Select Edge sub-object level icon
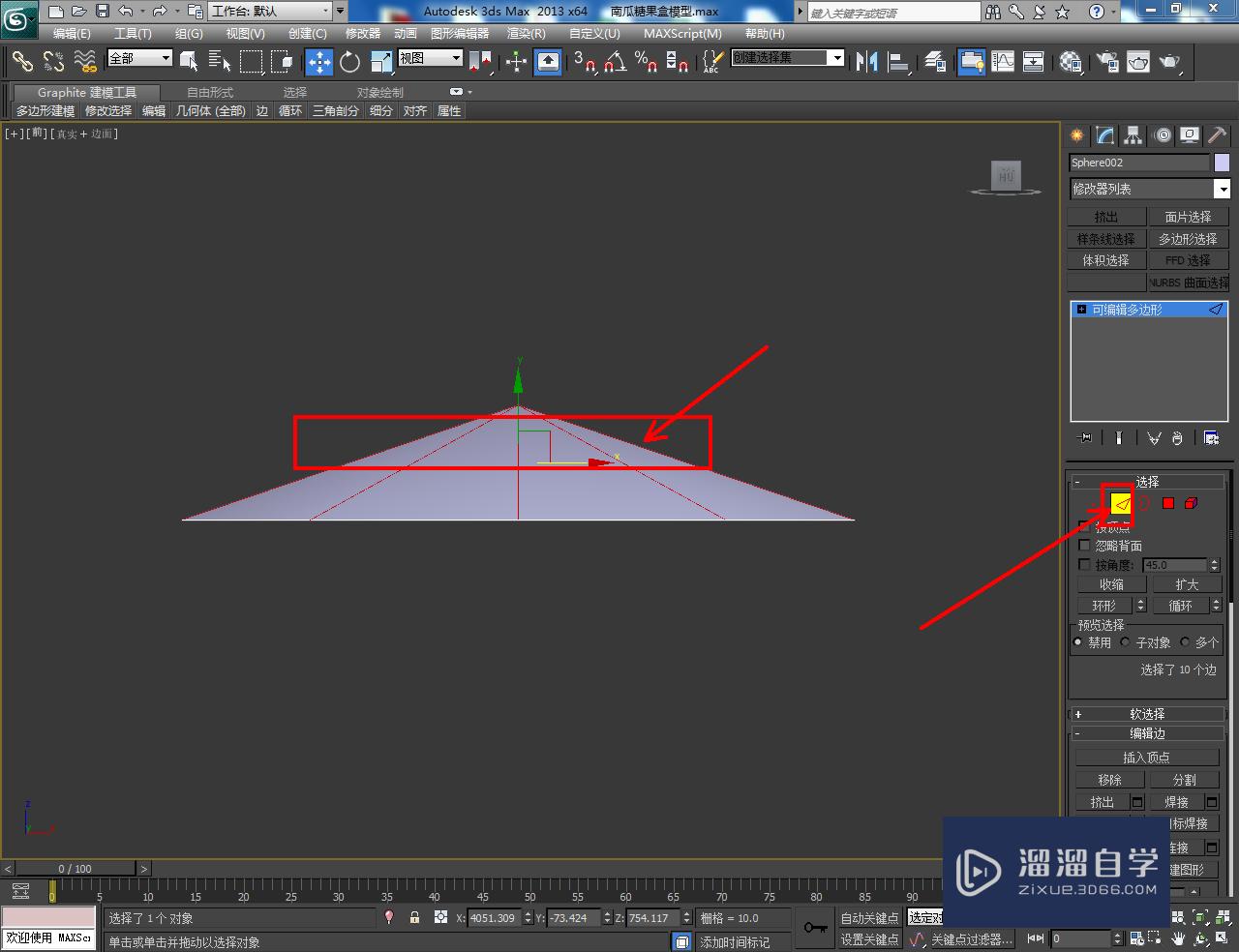The width and height of the screenshot is (1239, 952). [x=1121, y=503]
